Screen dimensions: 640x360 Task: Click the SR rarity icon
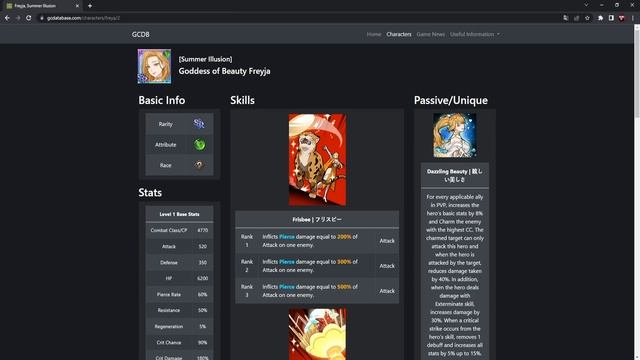coord(199,124)
